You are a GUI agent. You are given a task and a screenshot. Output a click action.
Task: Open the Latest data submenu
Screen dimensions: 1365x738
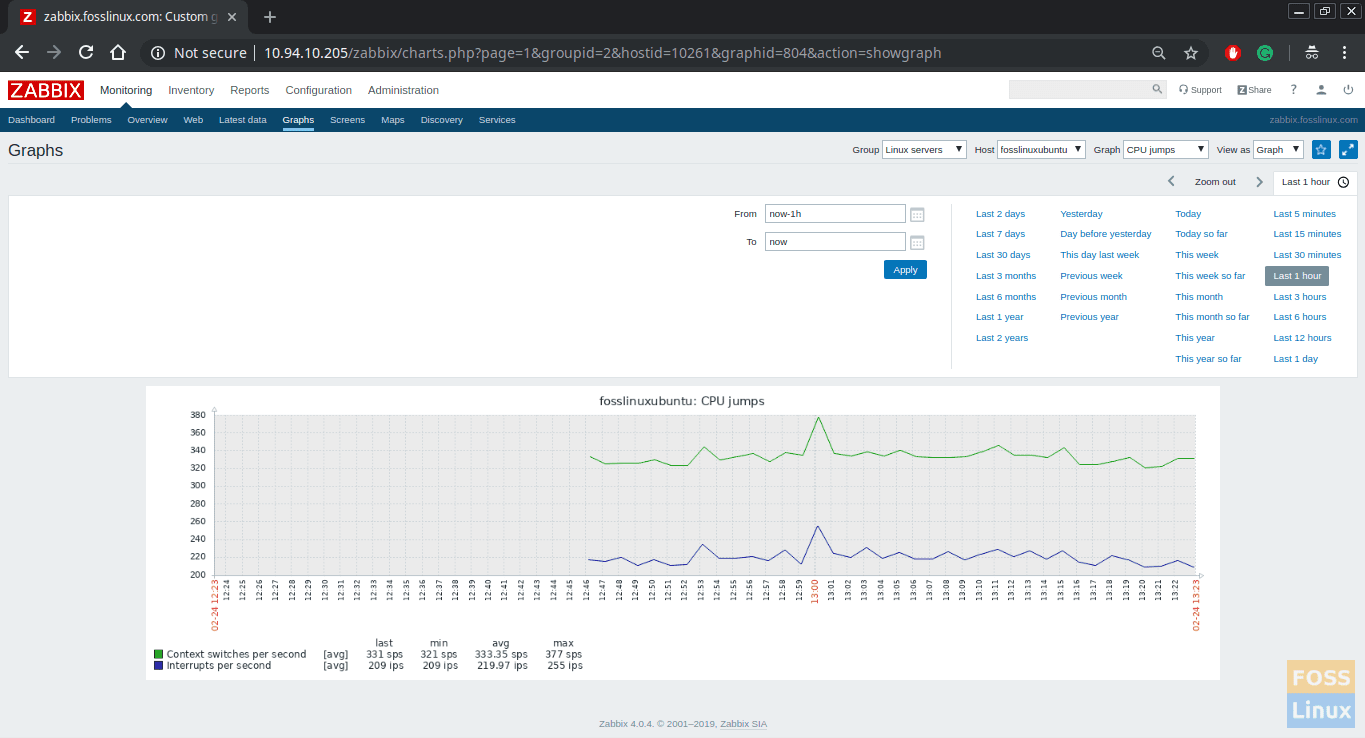[243, 120]
